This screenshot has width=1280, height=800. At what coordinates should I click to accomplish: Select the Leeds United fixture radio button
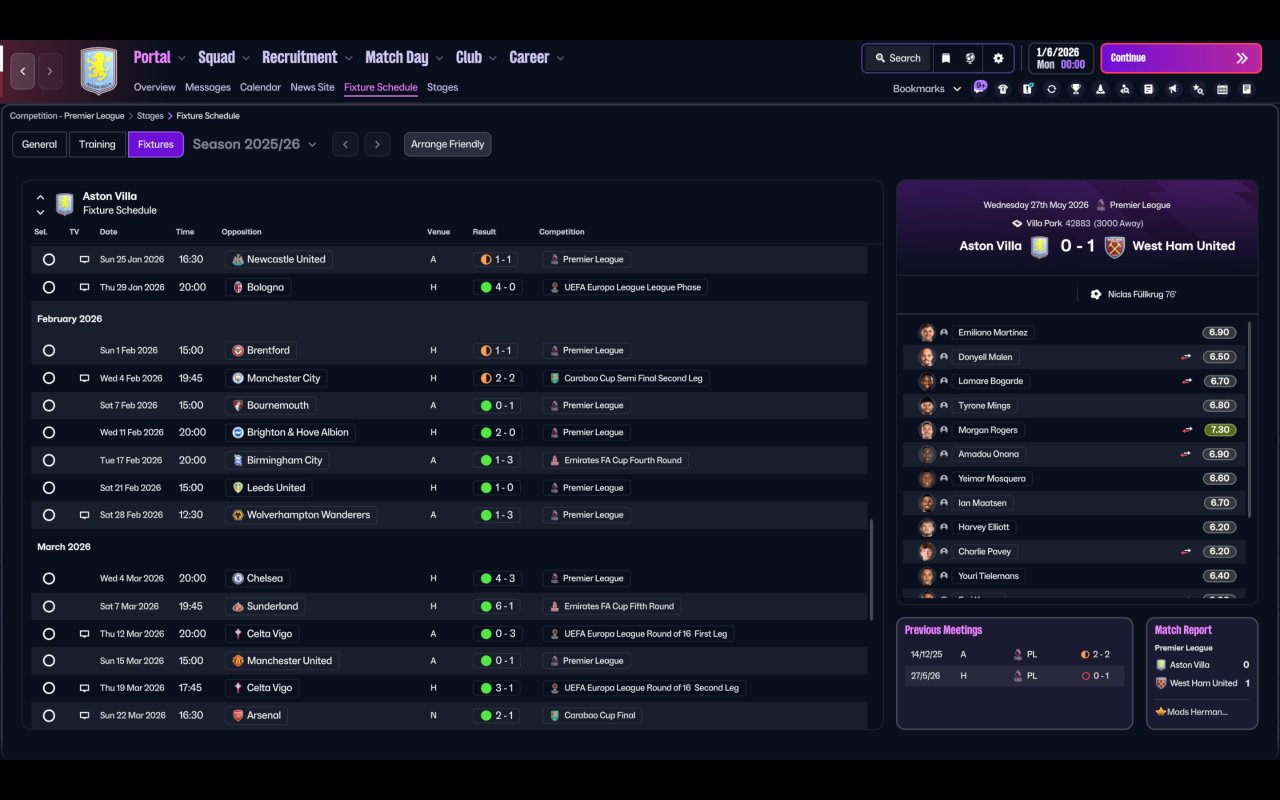[49, 488]
